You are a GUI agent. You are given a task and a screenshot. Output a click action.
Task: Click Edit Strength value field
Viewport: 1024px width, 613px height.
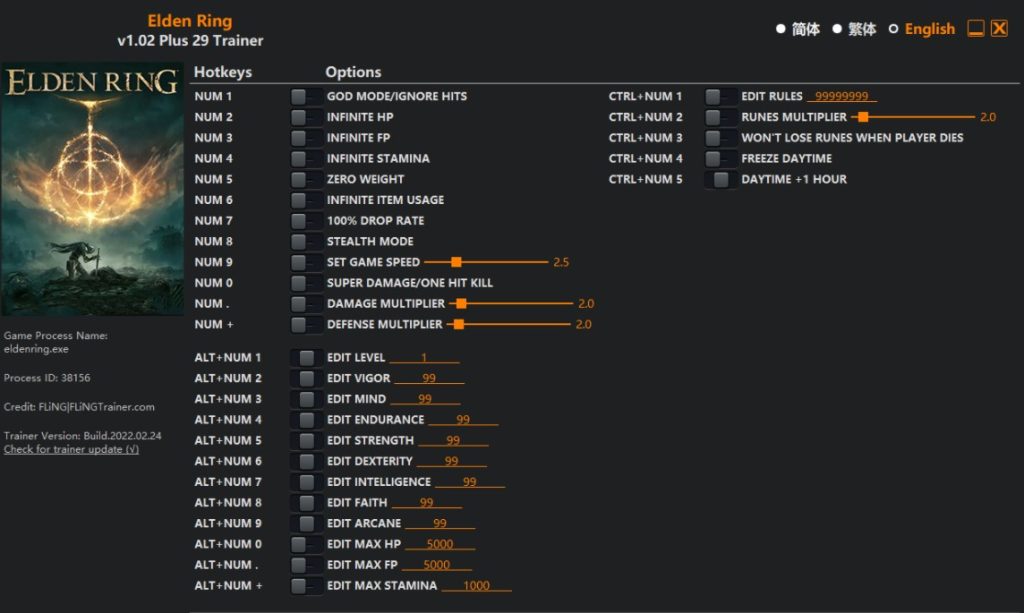453,441
